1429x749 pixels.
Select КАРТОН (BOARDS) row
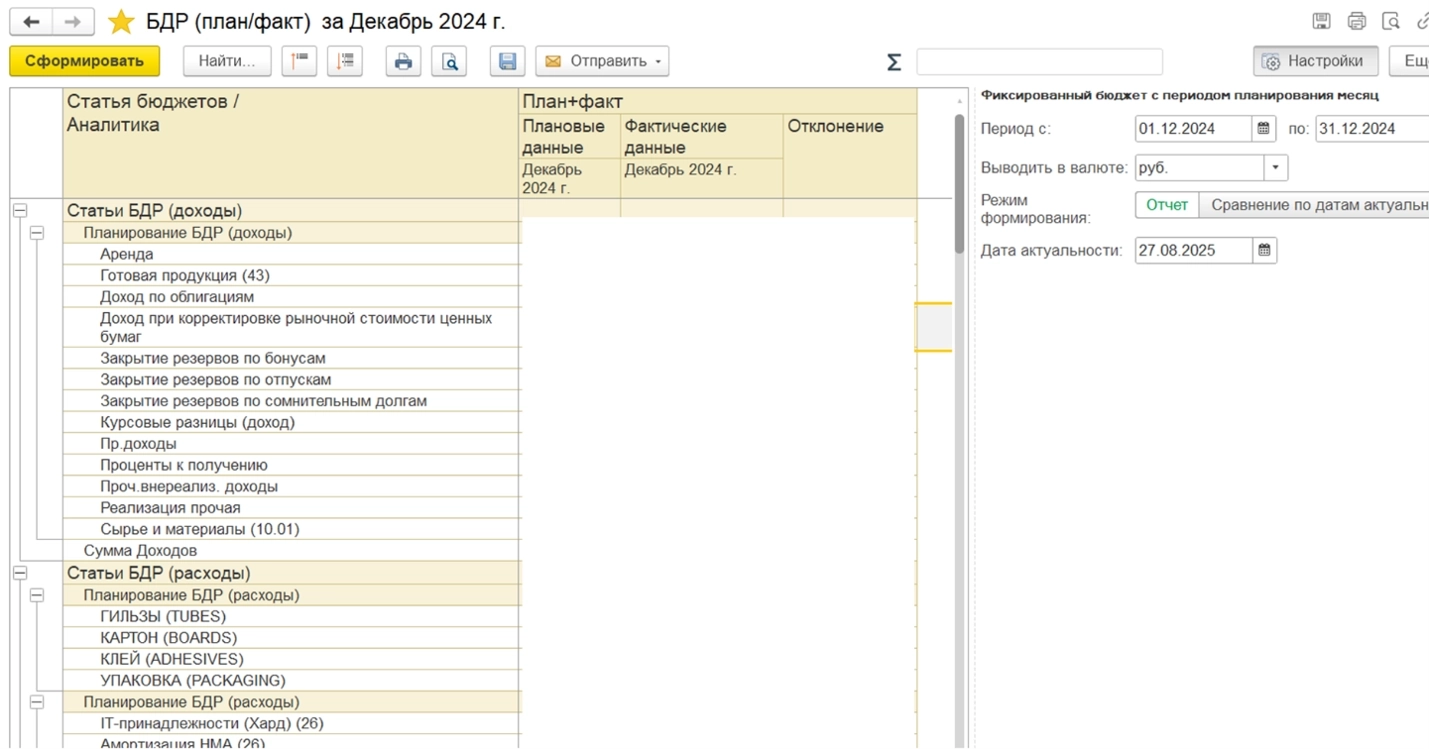tap(291, 638)
